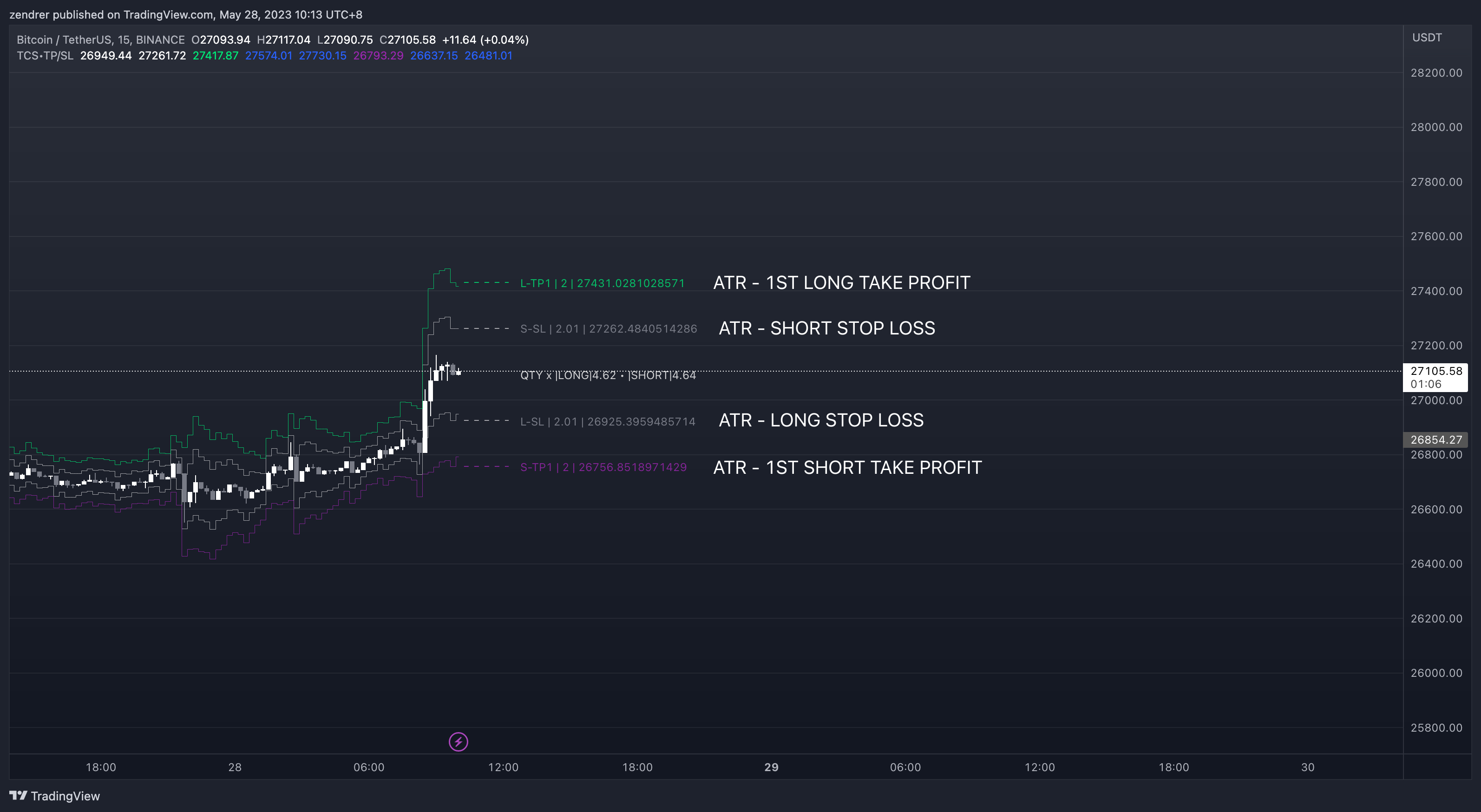
Task: Click indicator value 26949.44
Action: [x=106, y=56]
